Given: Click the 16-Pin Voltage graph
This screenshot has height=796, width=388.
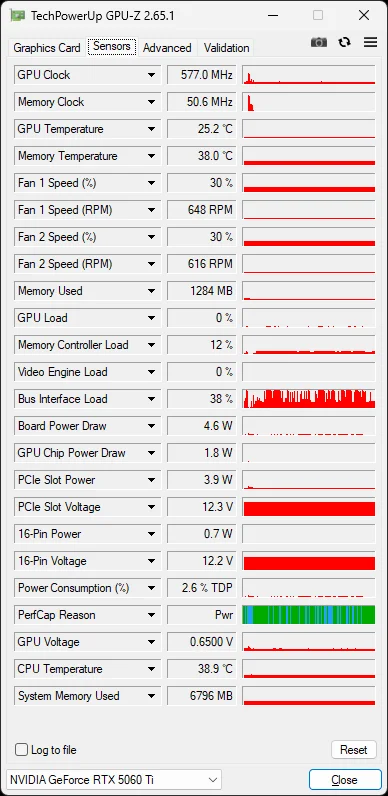Looking at the screenshot, I should 309,561.
